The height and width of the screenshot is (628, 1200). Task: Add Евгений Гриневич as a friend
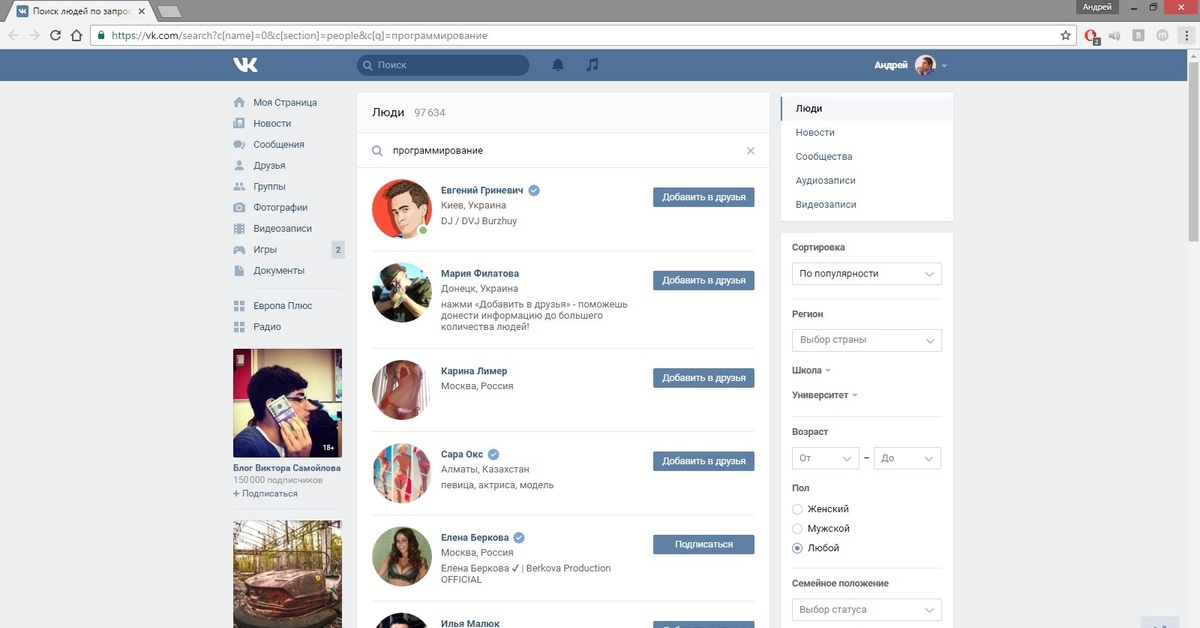point(703,197)
